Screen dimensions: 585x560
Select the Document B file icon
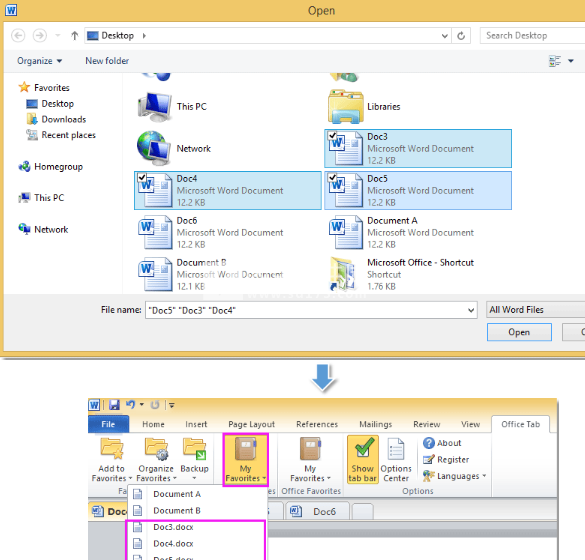click(x=155, y=274)
